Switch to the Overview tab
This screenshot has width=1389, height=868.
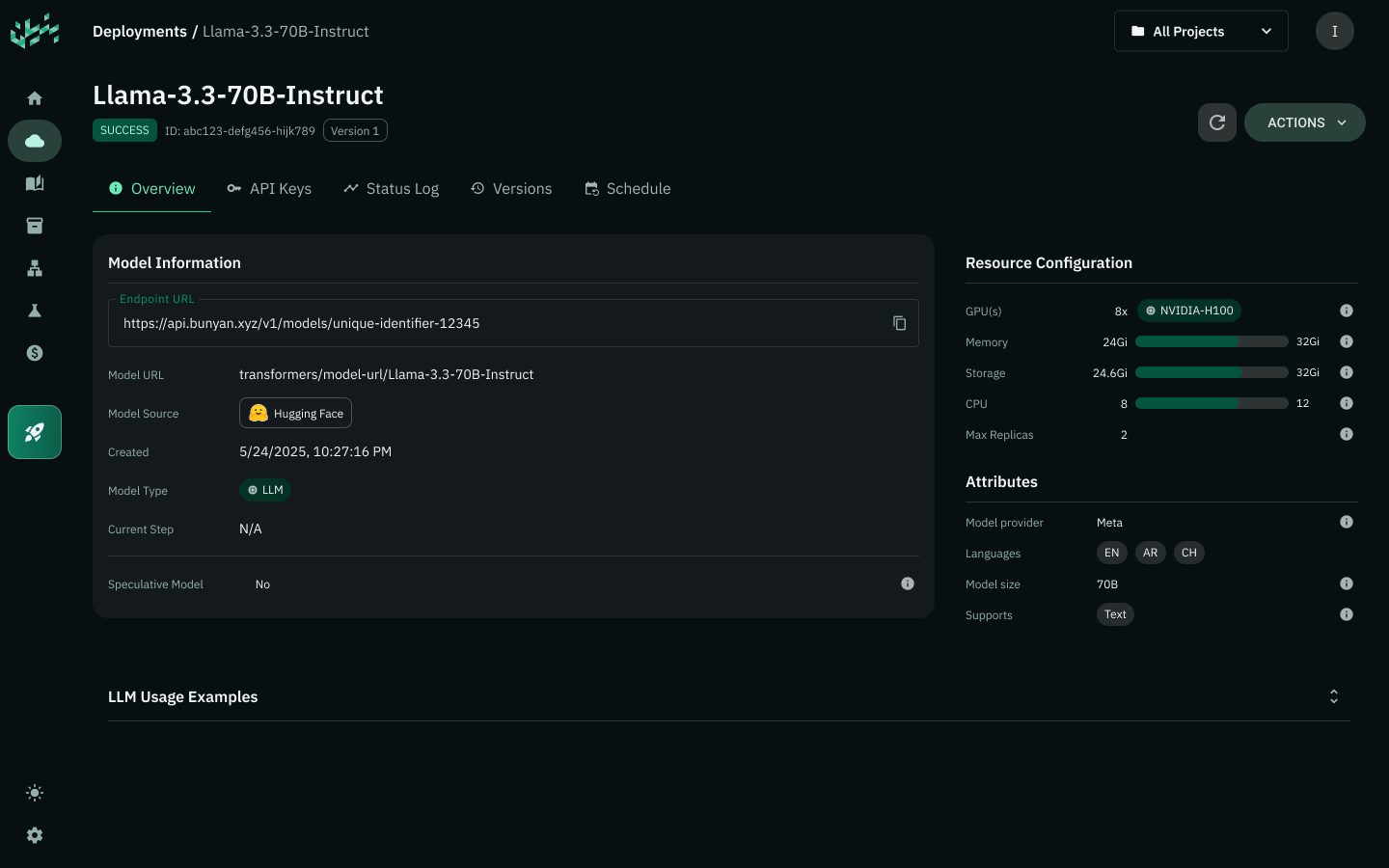(151, 189)
